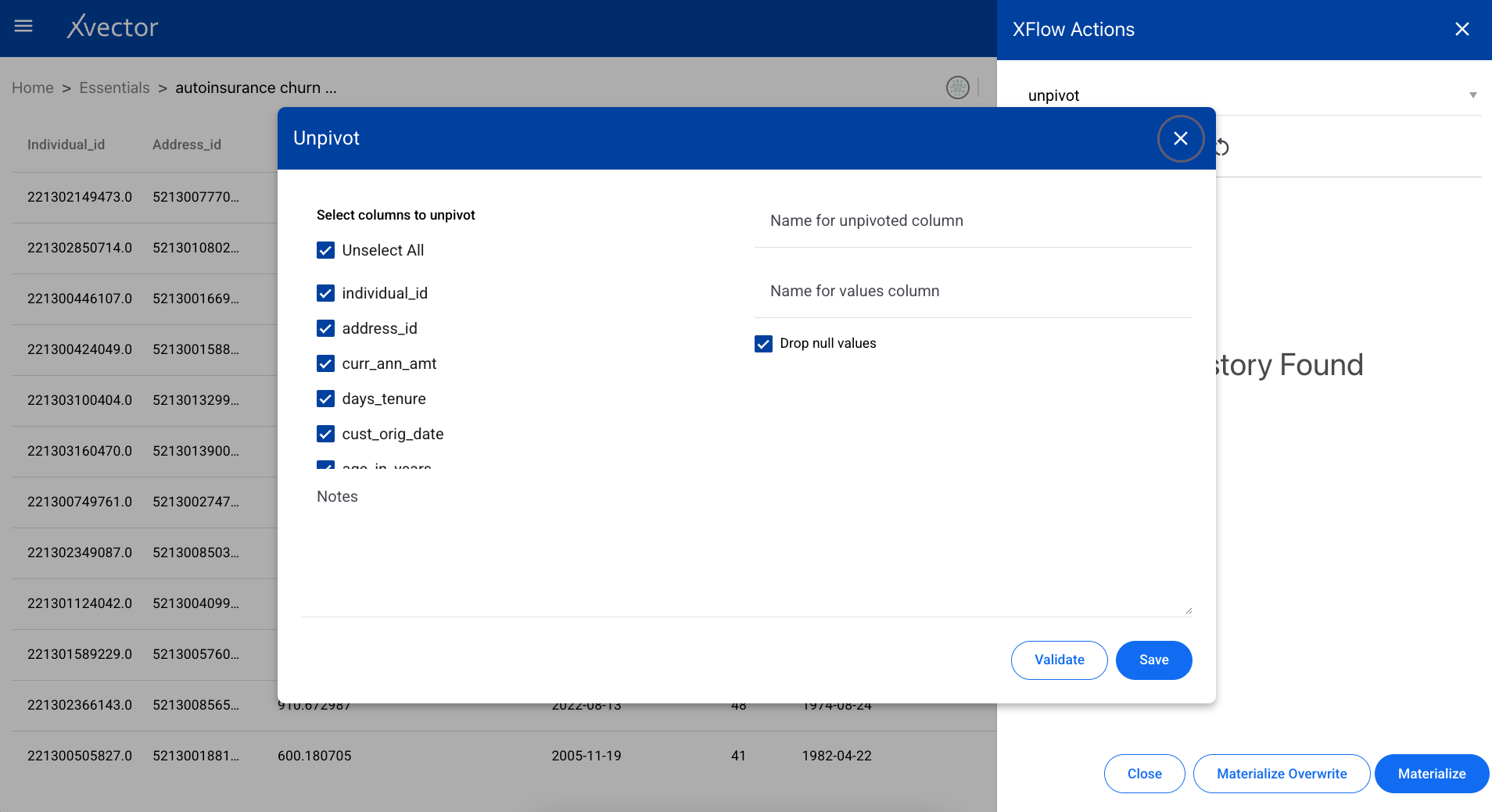1492x812 pixels.
Task: Select the age value 41 in last row
Action: tap(738, 756)
